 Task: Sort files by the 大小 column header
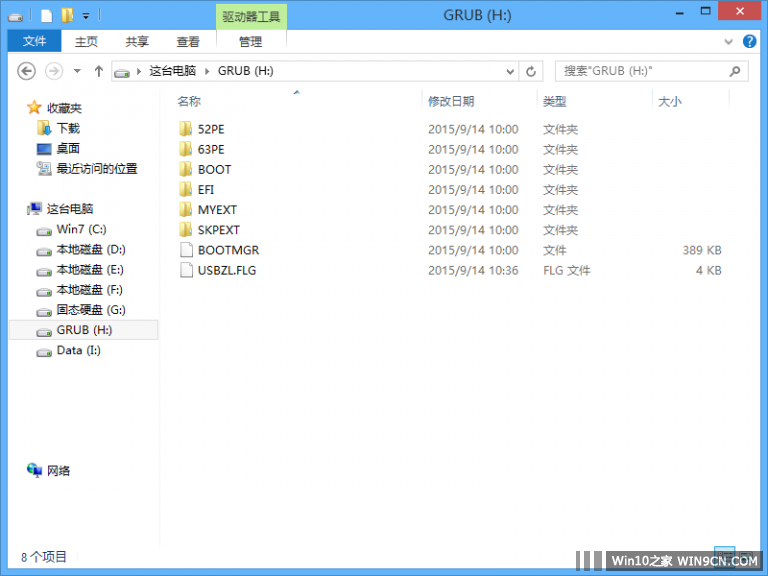669,101
